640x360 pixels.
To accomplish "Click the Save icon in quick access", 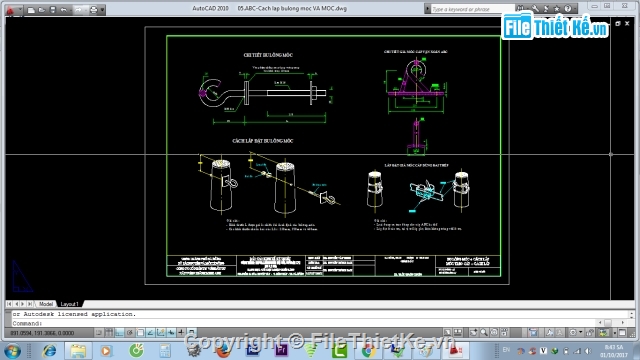I will [53, 10].
